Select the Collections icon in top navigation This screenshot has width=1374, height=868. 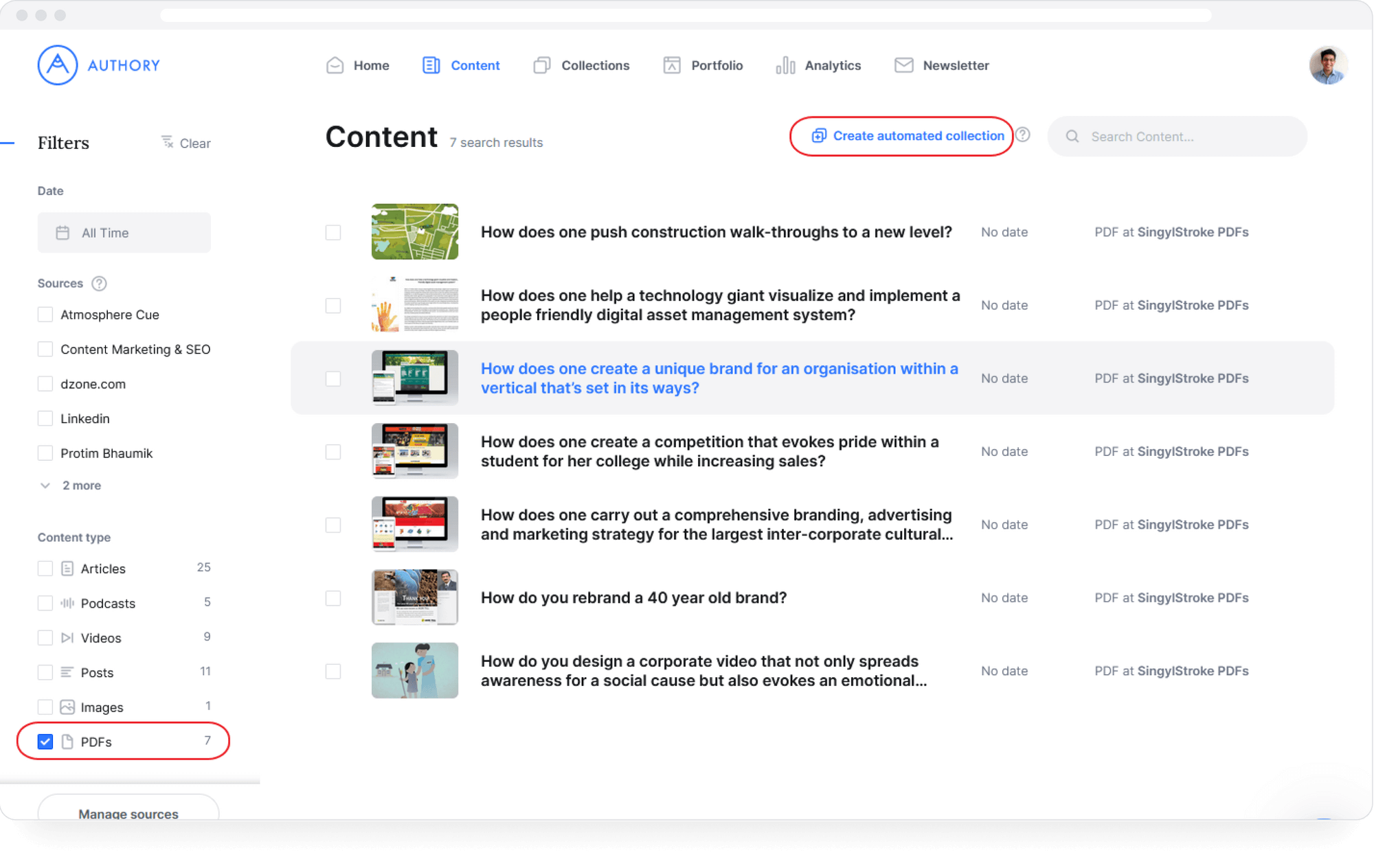542,65
